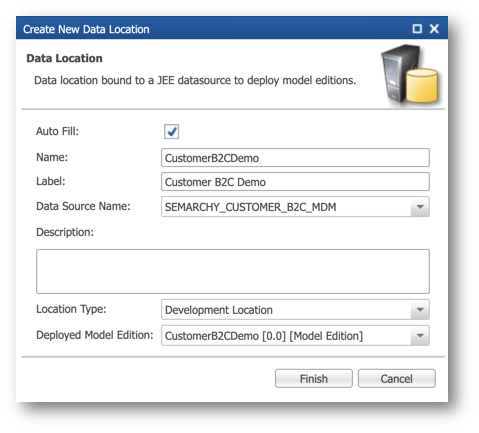The height and width of the screenshot is (433, 479).
Task: Select the SEMARCHY_CUSTOMER_B2C_MDM combo text
Action: pyautogui.click(x=251, y=207)
